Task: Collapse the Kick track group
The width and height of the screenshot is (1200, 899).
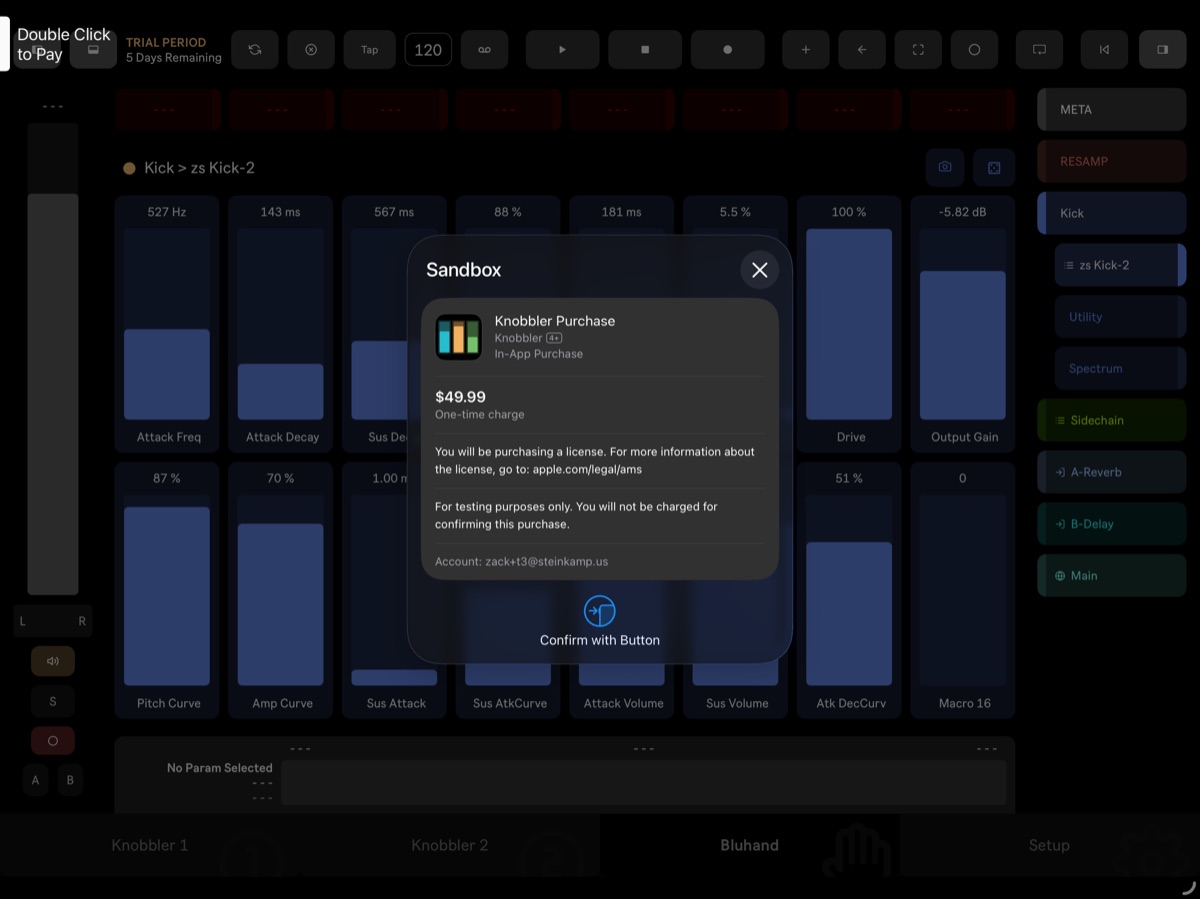Action: coord(1111,213)
